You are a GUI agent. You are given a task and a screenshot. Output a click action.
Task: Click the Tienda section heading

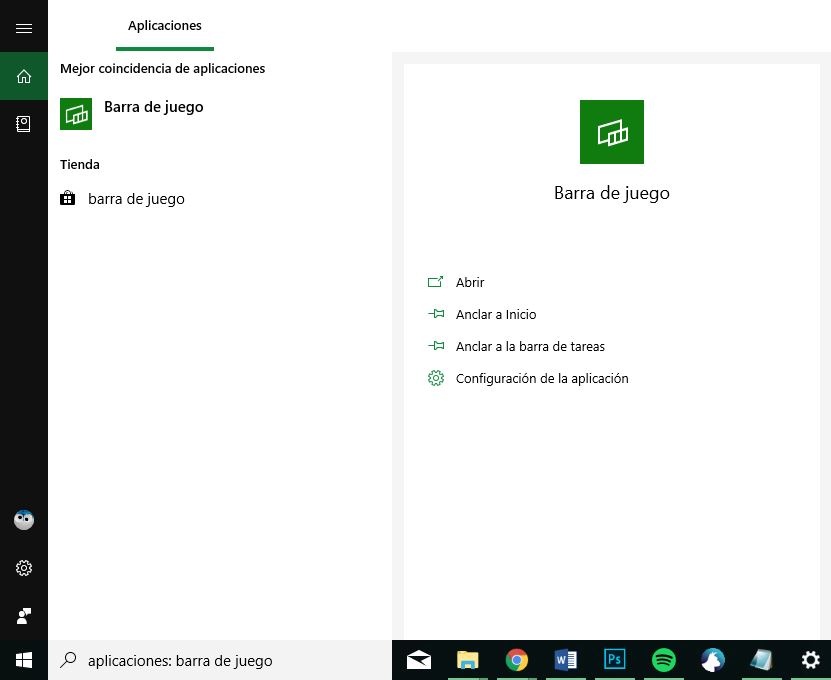(x=79, y=164)
